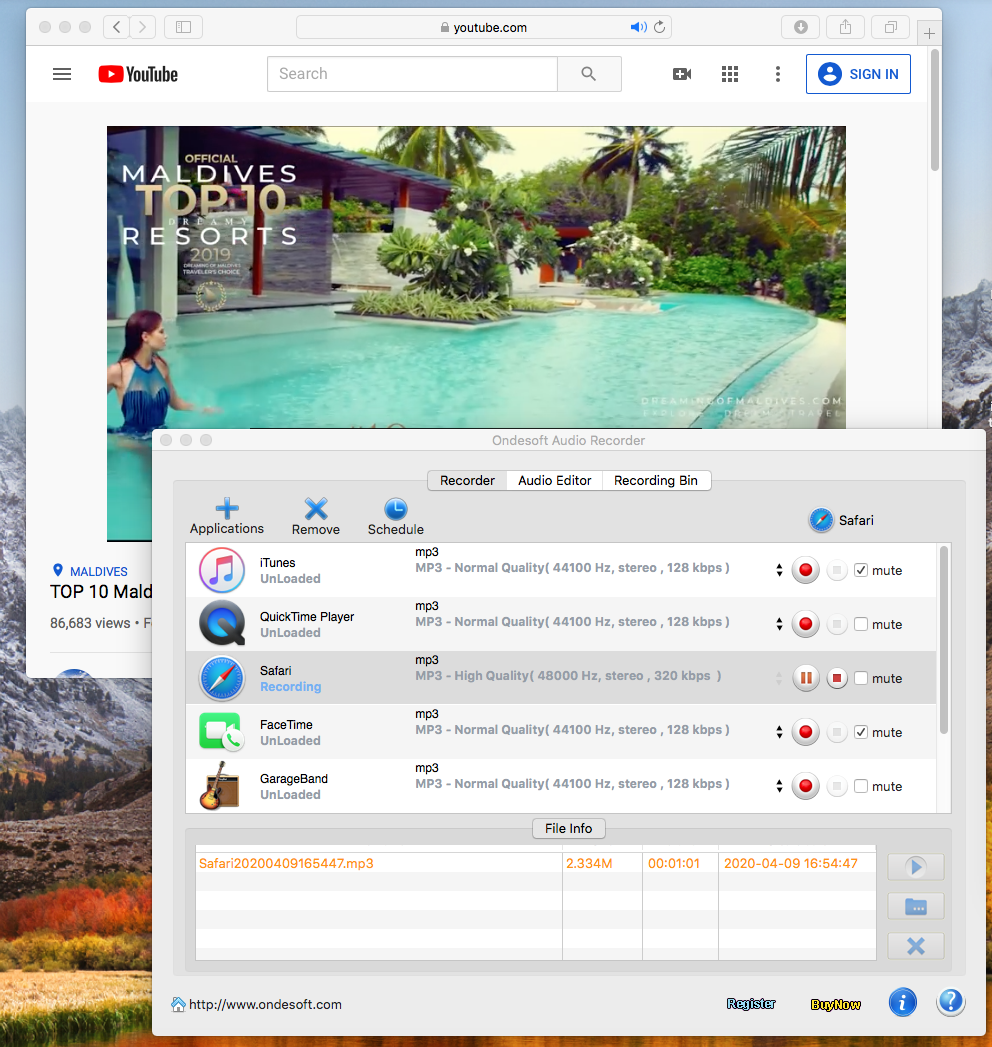Click the Remove X icon

316,509
